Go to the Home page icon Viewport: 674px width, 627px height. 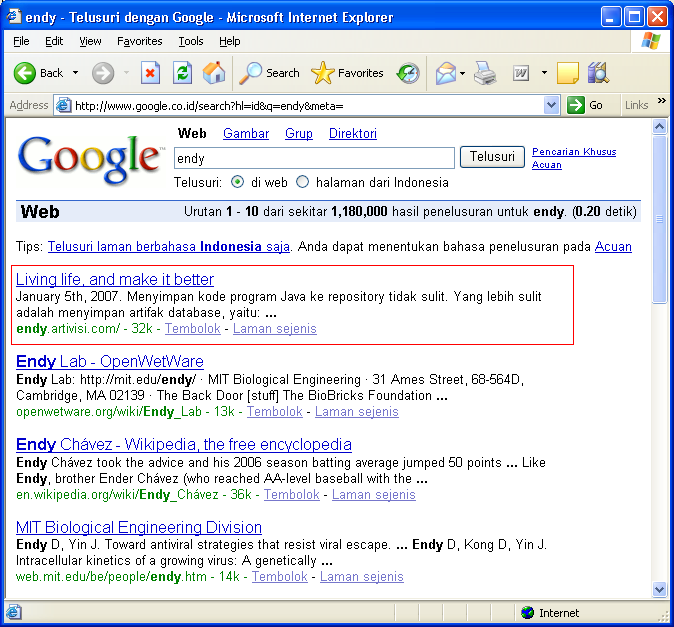[213, 73]
